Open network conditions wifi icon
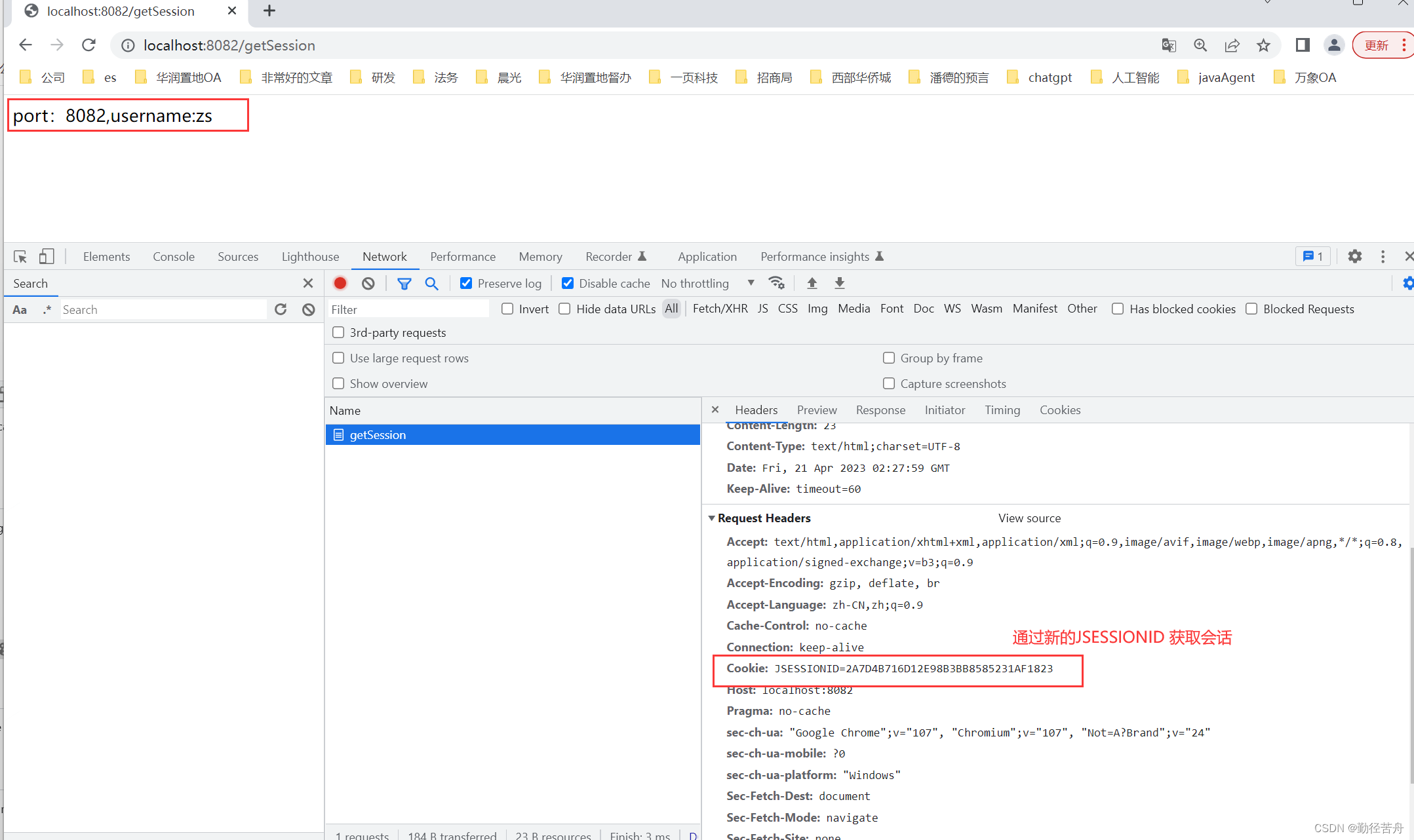 [777, 283]
